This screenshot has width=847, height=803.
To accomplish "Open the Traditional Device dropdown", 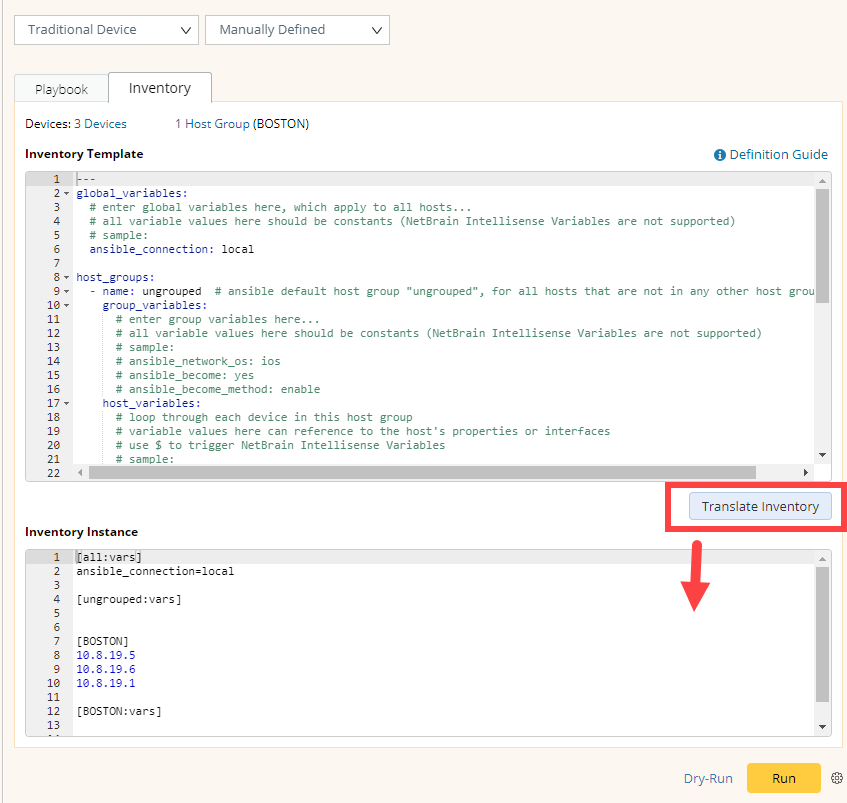I will coord(106,30).
